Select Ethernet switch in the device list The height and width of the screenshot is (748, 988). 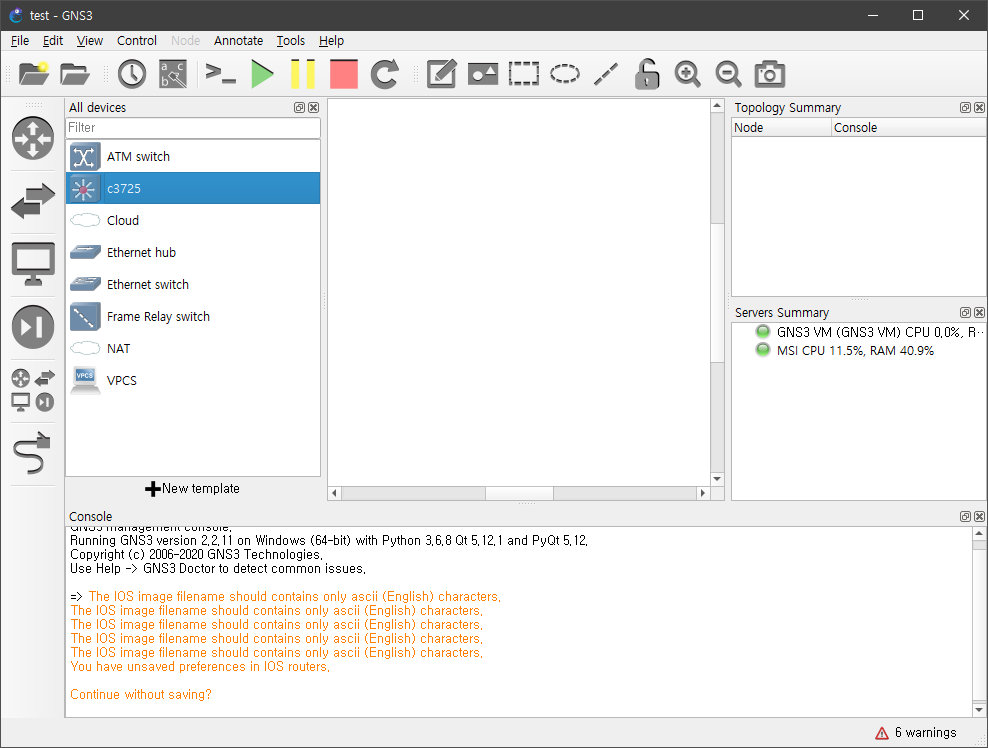tap(193, 284)
